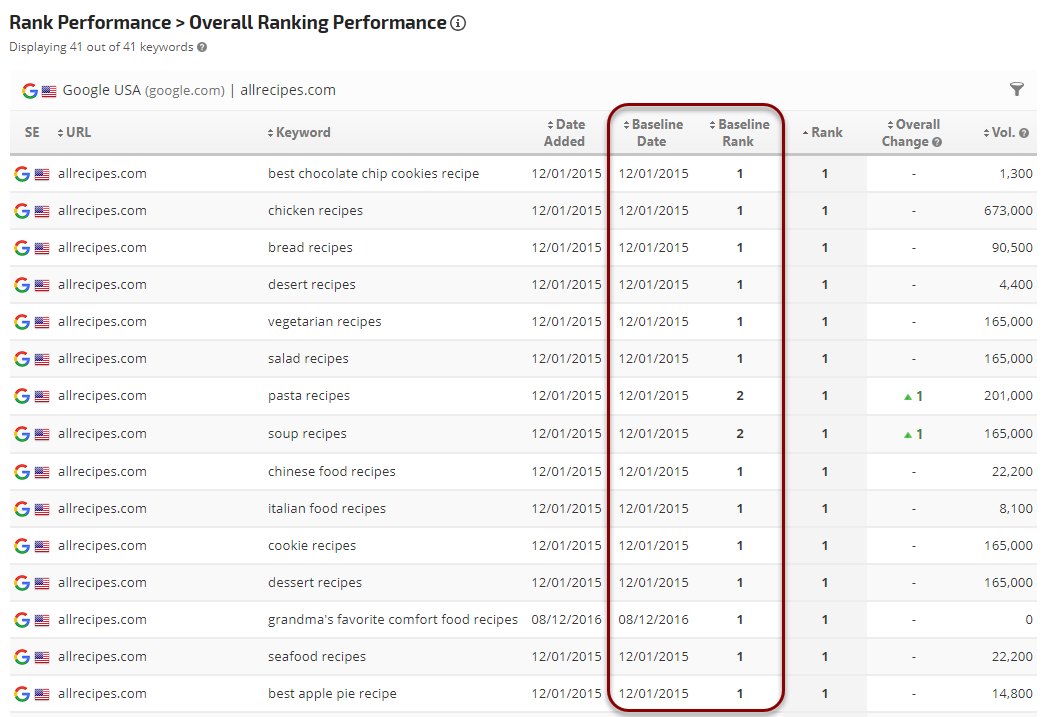Open the filter funnel icon
The width and height of the screenshot is (1047, 717).
1017,90
